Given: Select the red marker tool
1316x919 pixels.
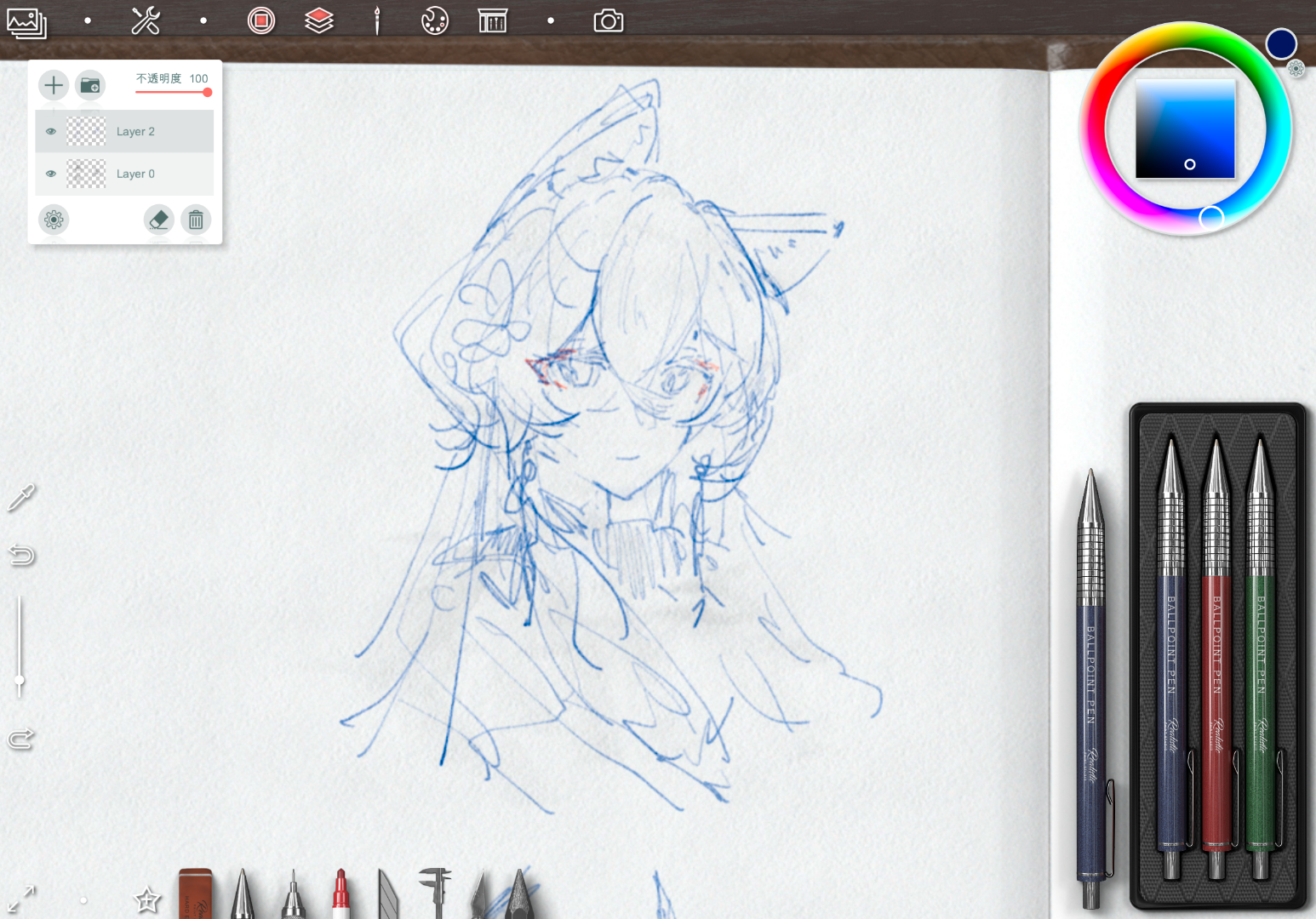Looking at the screenshot, I should (x=340, y=895).
